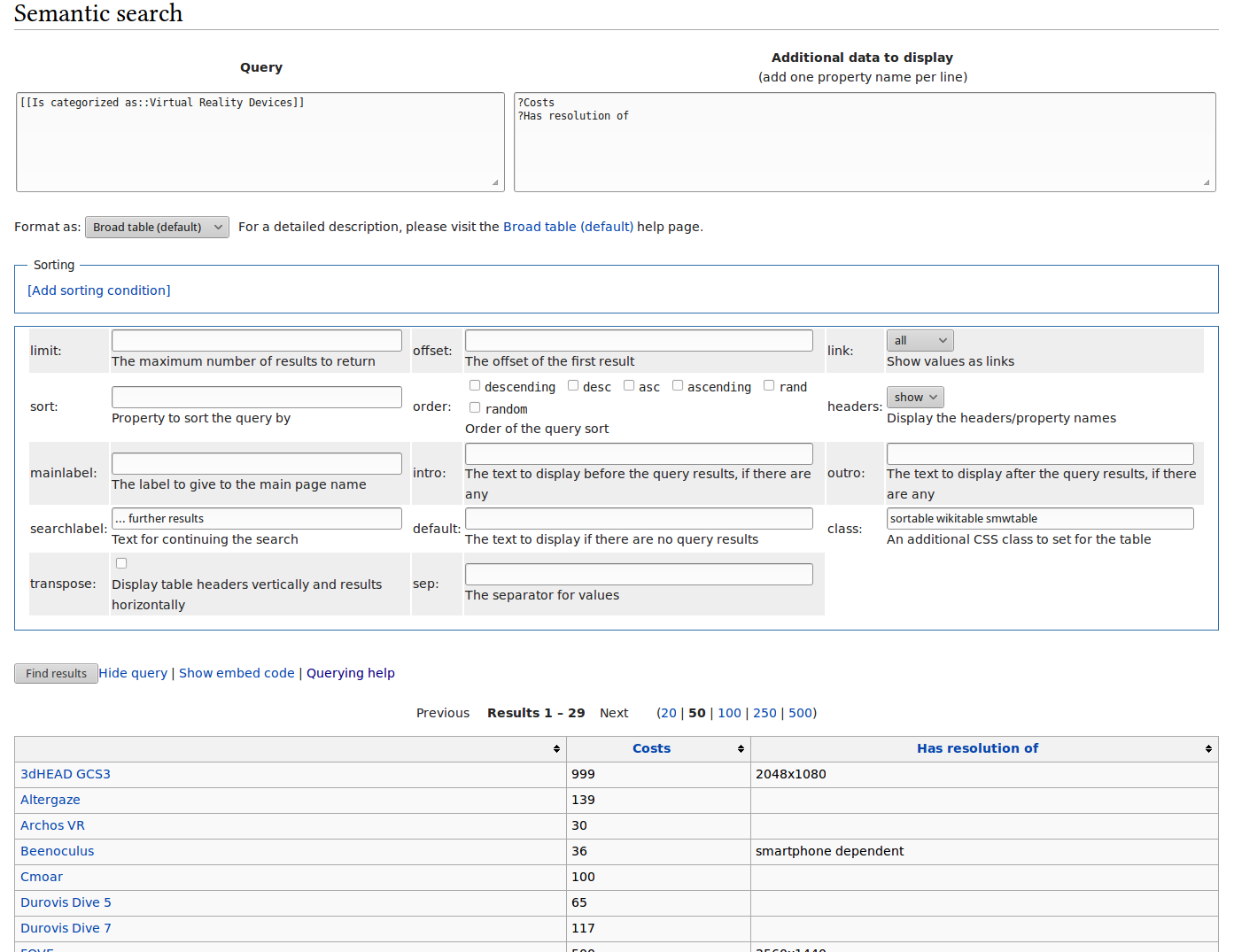
Task: Open the Show embed code link
Action: coord(237,673)
